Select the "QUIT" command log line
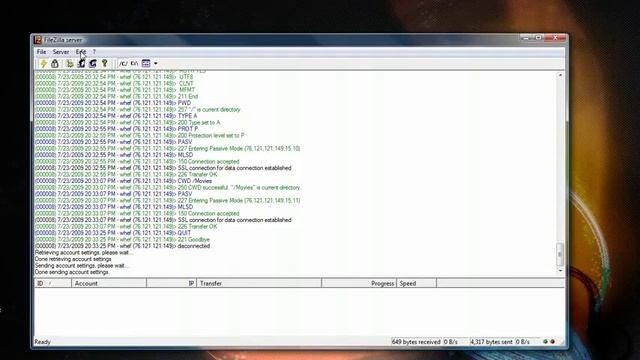 tap(113, 233)
